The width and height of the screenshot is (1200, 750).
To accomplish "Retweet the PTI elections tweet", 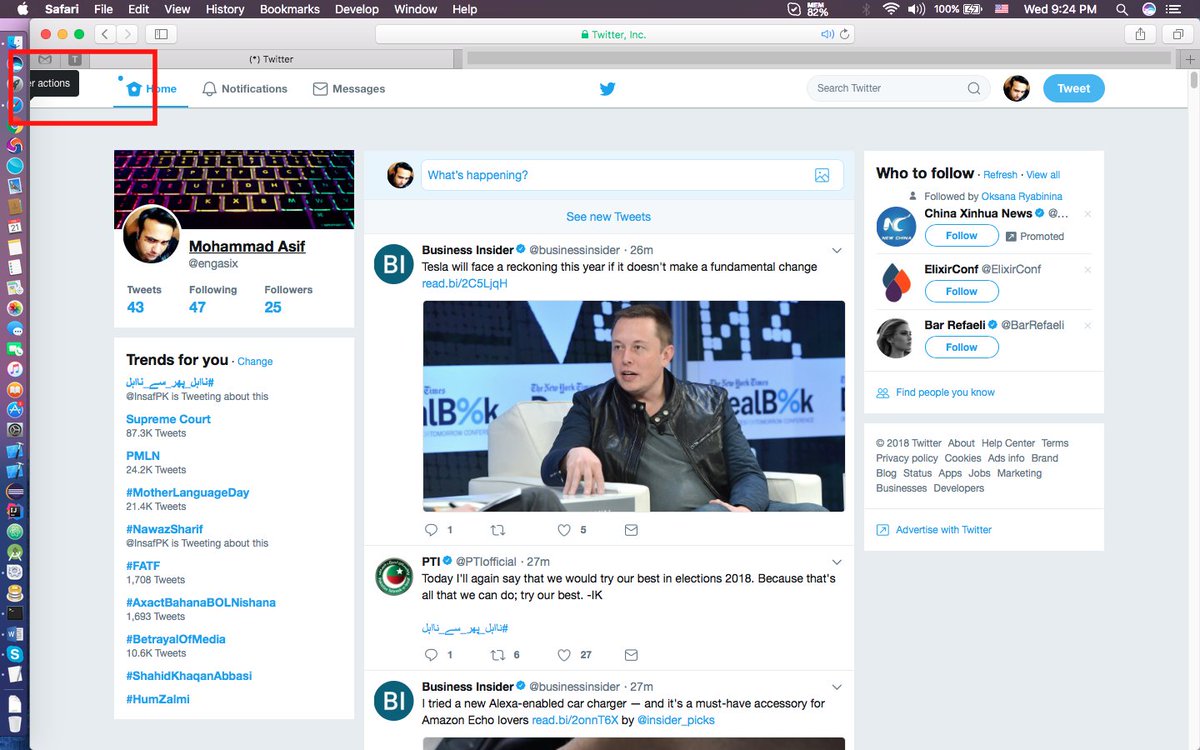I will pyautogui.click(x=498, y=655).
